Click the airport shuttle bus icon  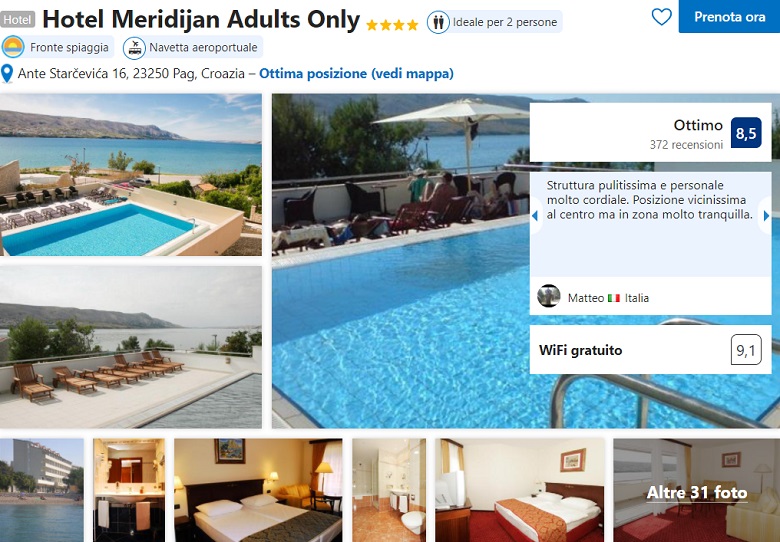point(134,48)
